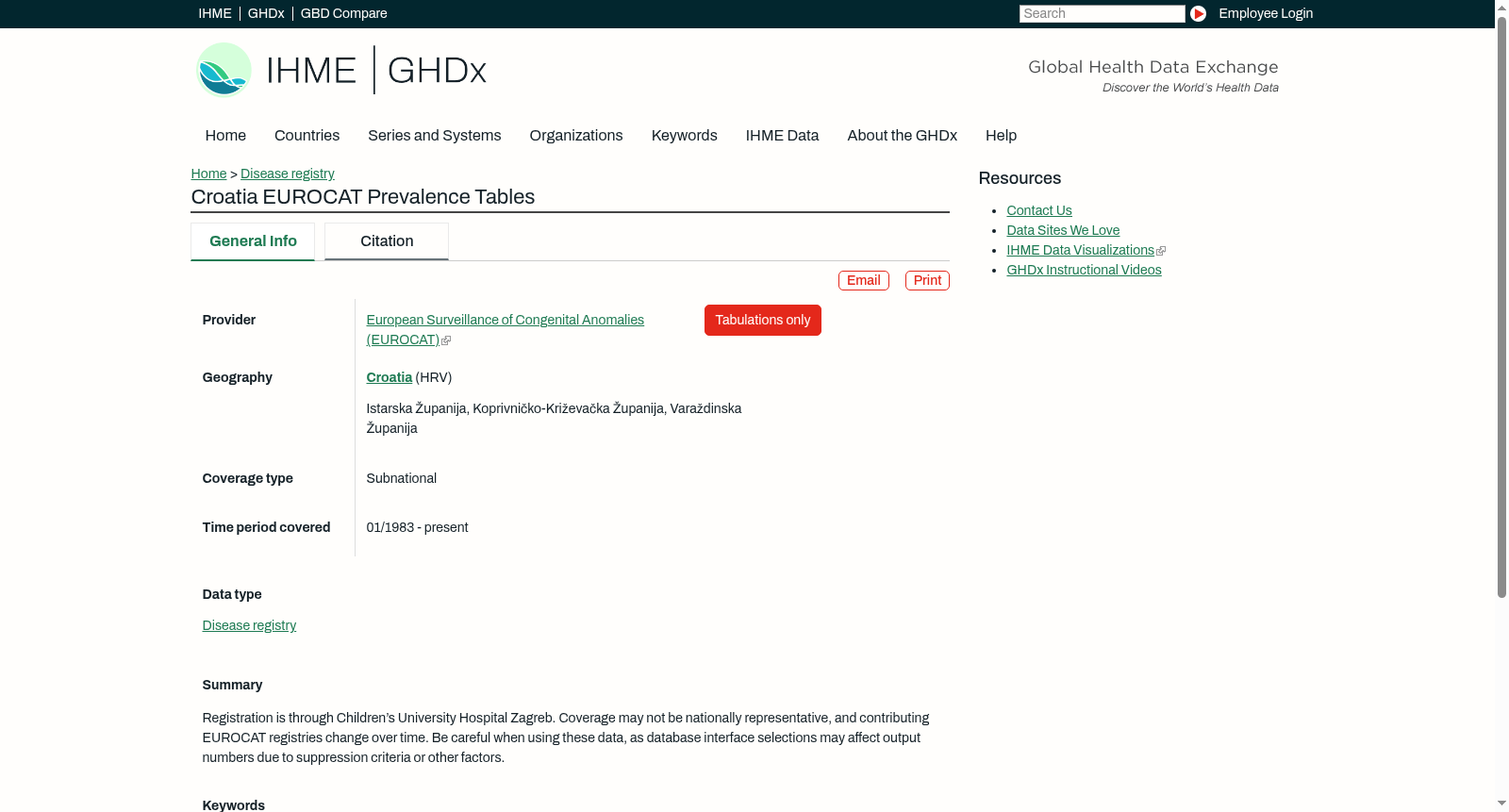Viewport: 1509px width, 812px height.
Task: Click the Tabulations only button
Action: point(763,320)
